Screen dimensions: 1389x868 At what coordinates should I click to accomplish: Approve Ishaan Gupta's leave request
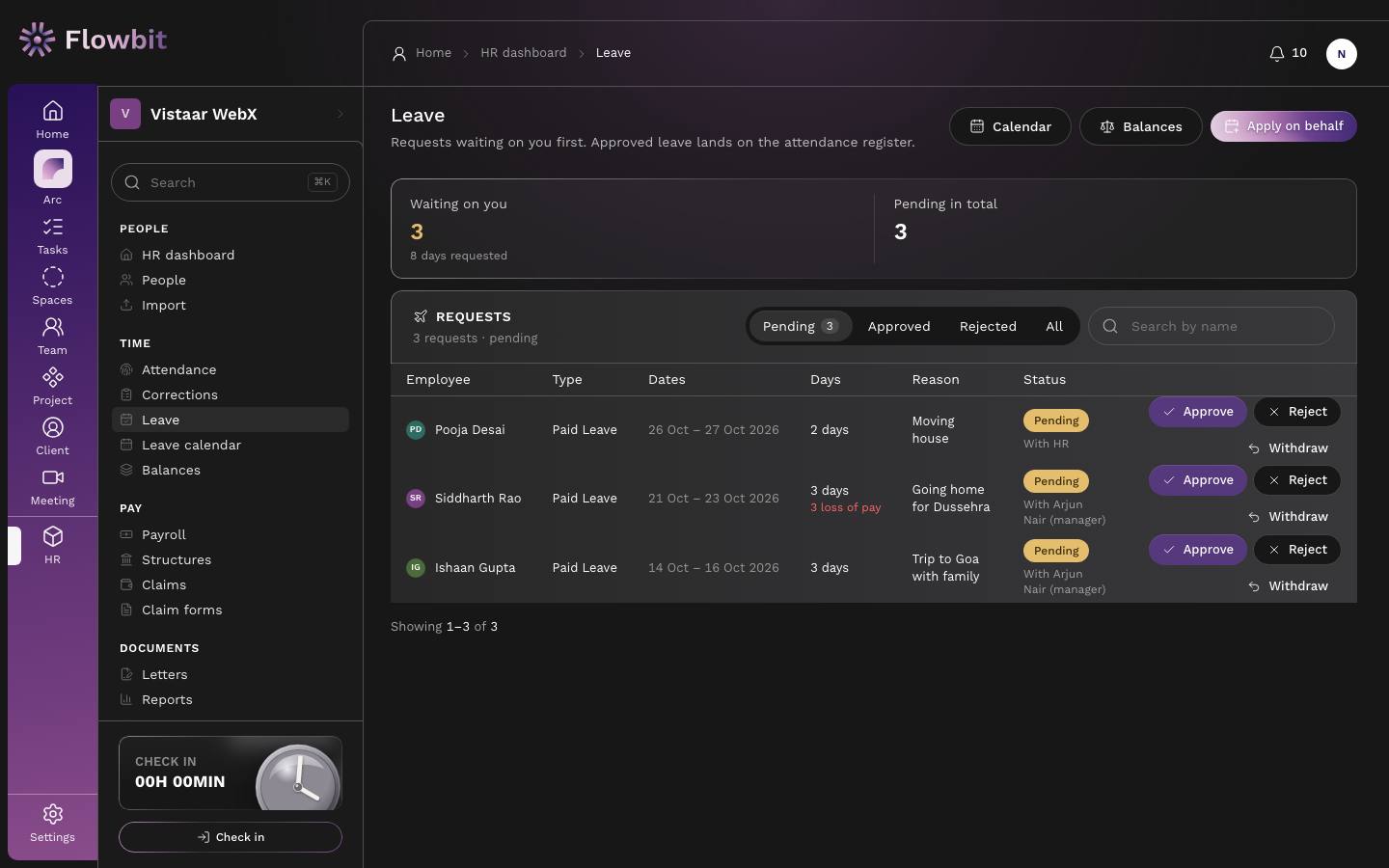point(1198,550)
